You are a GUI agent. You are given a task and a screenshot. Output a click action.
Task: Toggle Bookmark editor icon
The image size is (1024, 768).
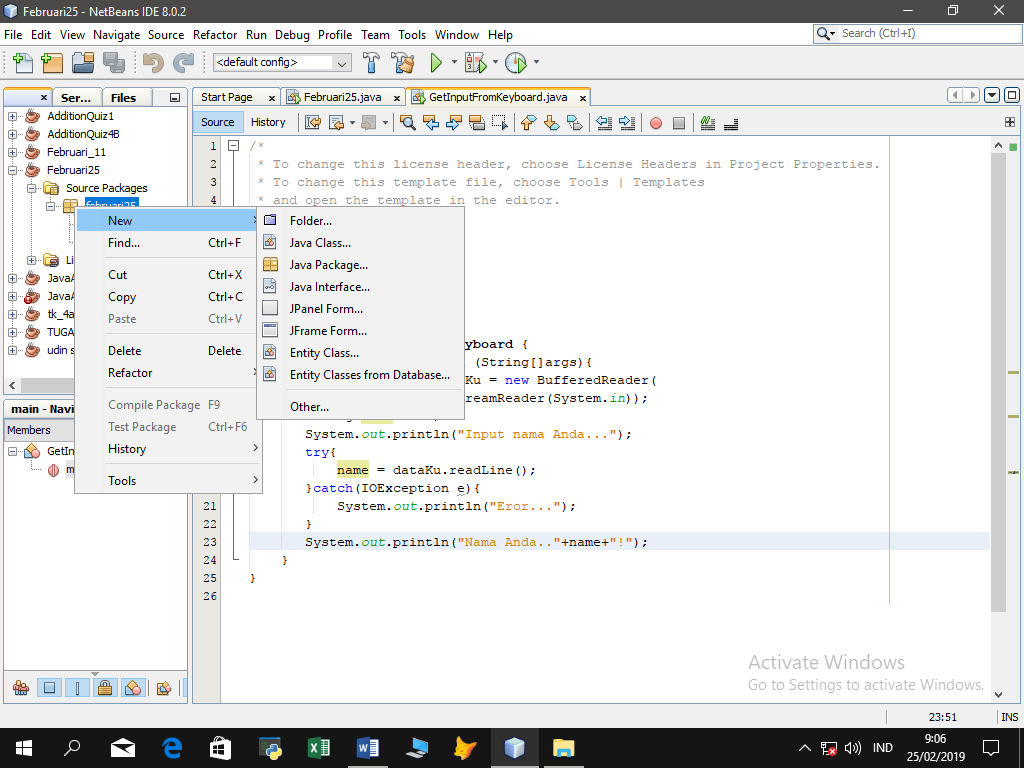(x=574, y=123)
